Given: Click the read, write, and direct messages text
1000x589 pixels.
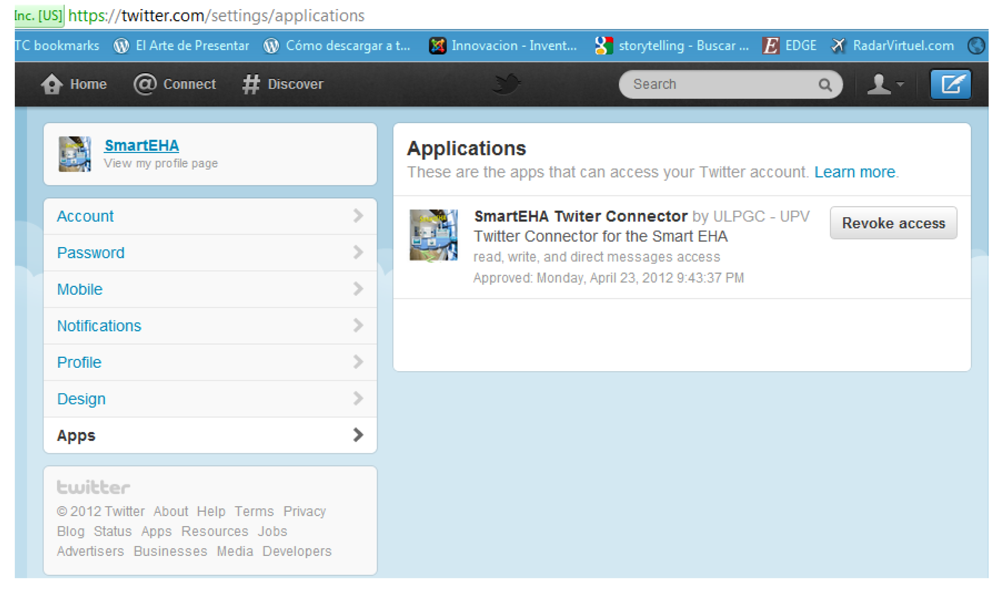Looking at the screenshot, I should pyautogui.click(x=596, y=257).
